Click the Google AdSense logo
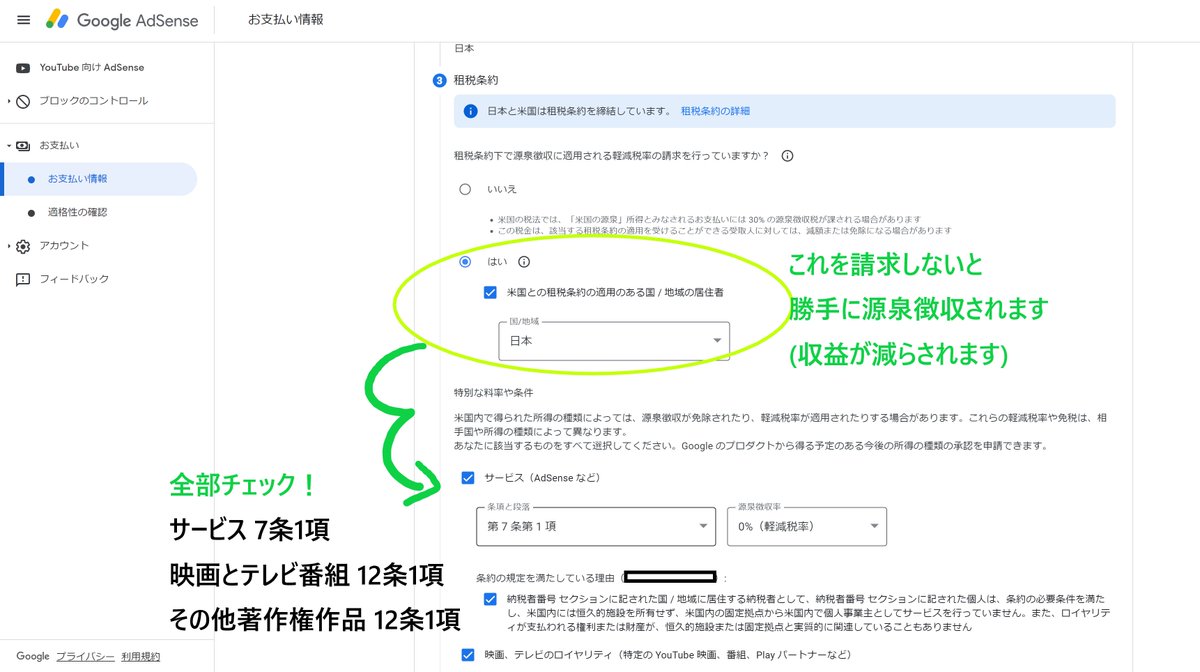This screenshot has width=1200, height=672. click(x=122, y=20)
